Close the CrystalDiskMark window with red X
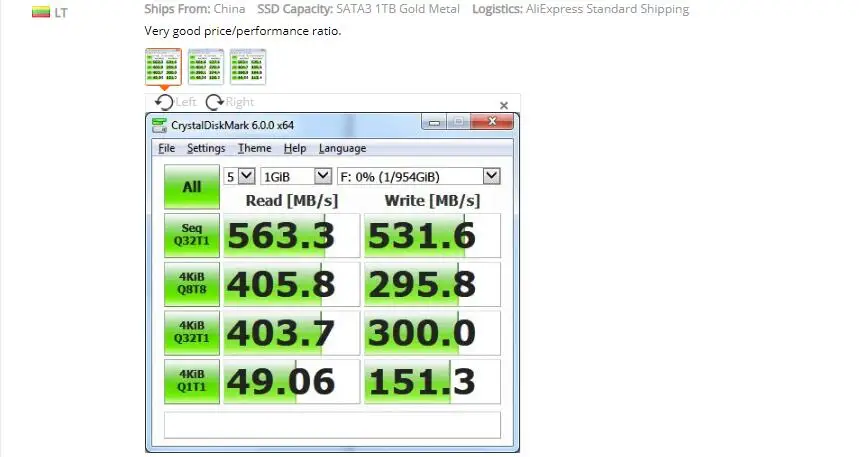 pos(493,122)
